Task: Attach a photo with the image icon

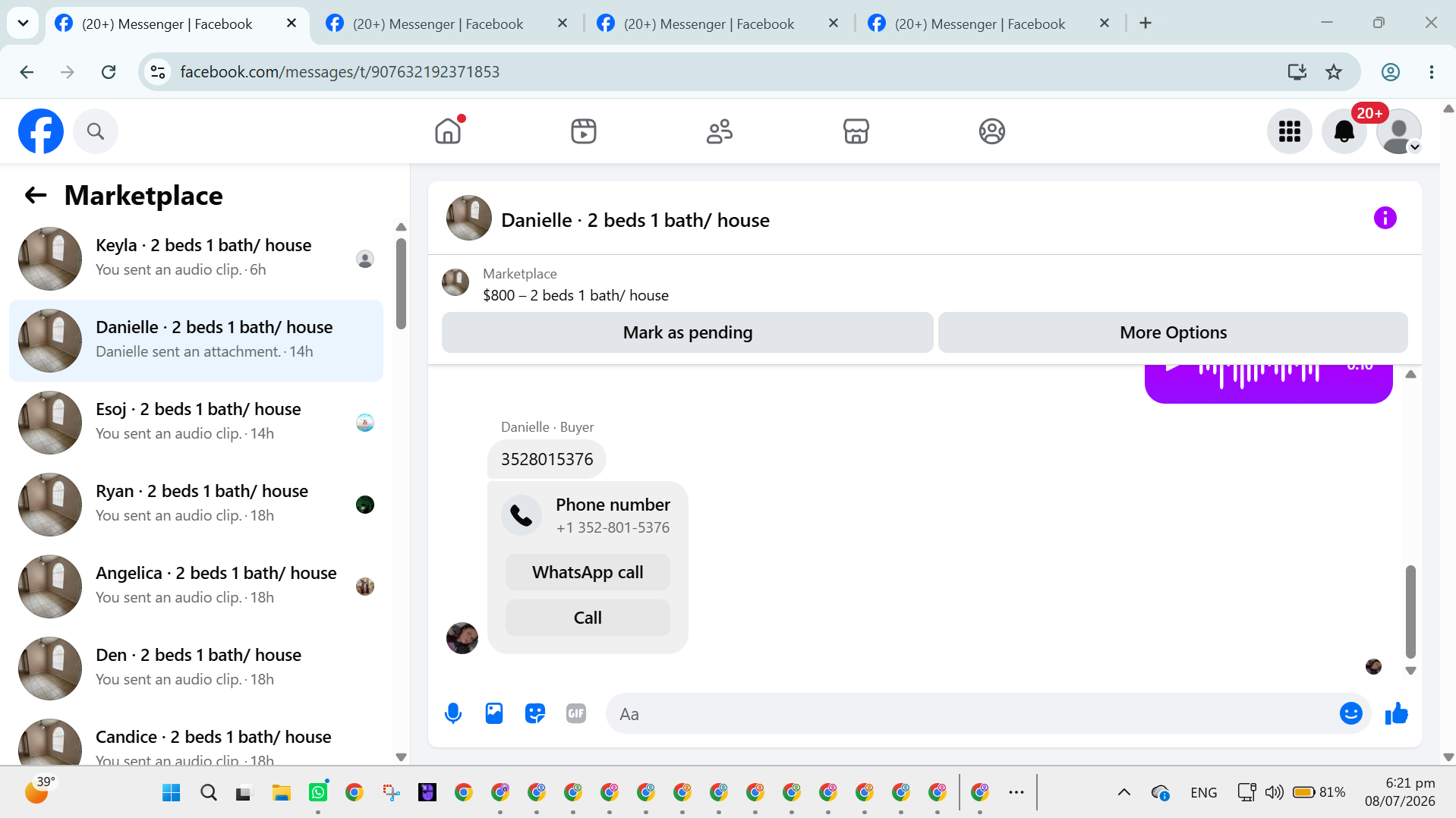Action: pos(494,713)
